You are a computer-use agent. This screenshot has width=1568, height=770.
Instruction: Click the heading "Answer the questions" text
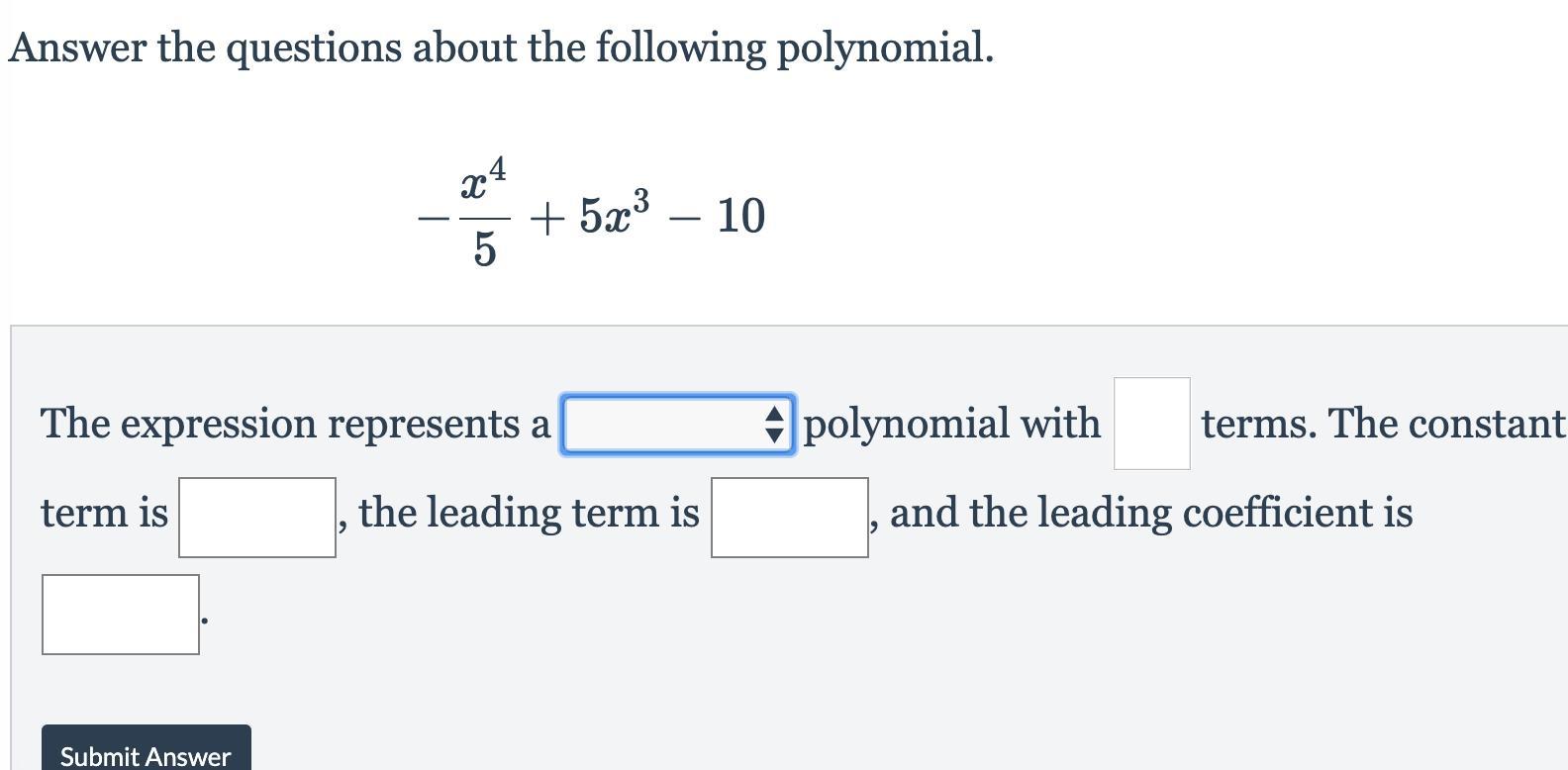pyautogui.click(x=501, y=48)
